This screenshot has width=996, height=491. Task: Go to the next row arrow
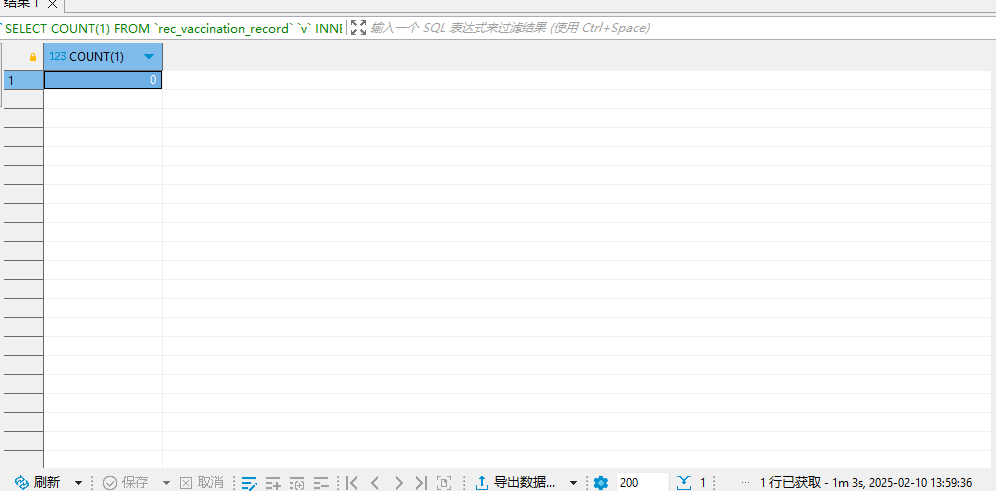pos(398,483)
